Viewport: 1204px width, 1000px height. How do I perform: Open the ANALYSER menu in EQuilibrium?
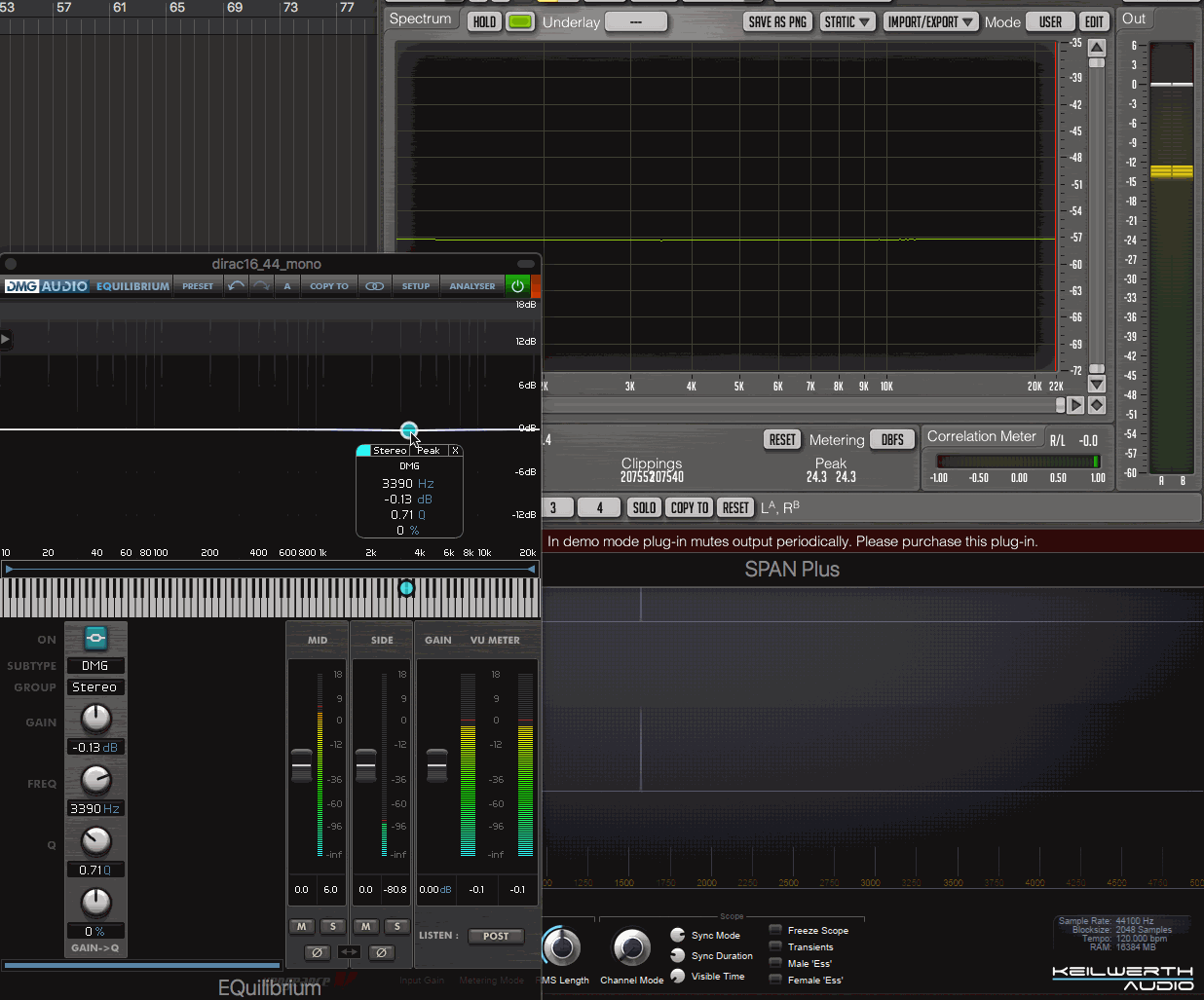pyautogui.click(x=472, y=286)
